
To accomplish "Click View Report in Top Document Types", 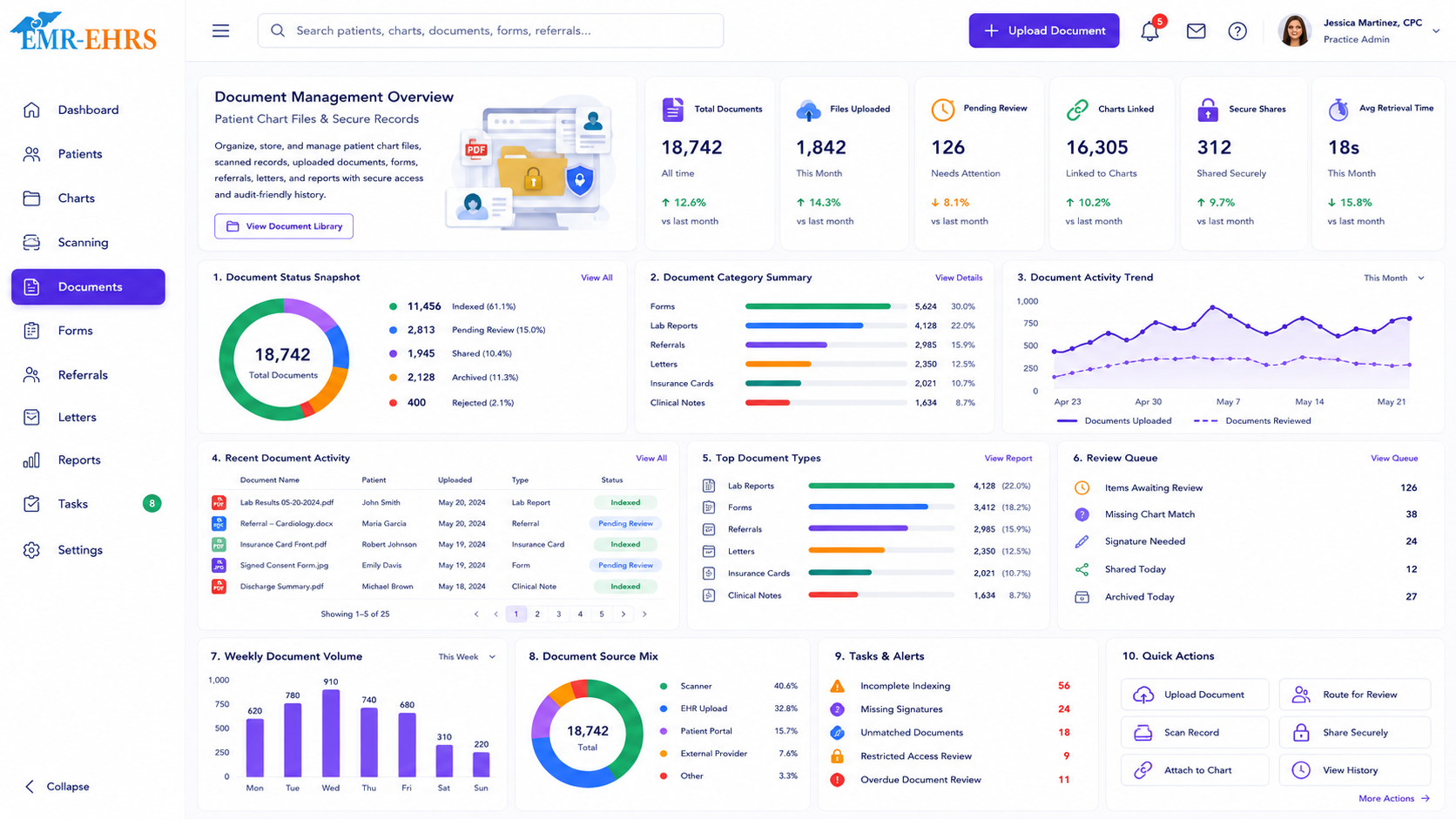I will [1008, 458].
